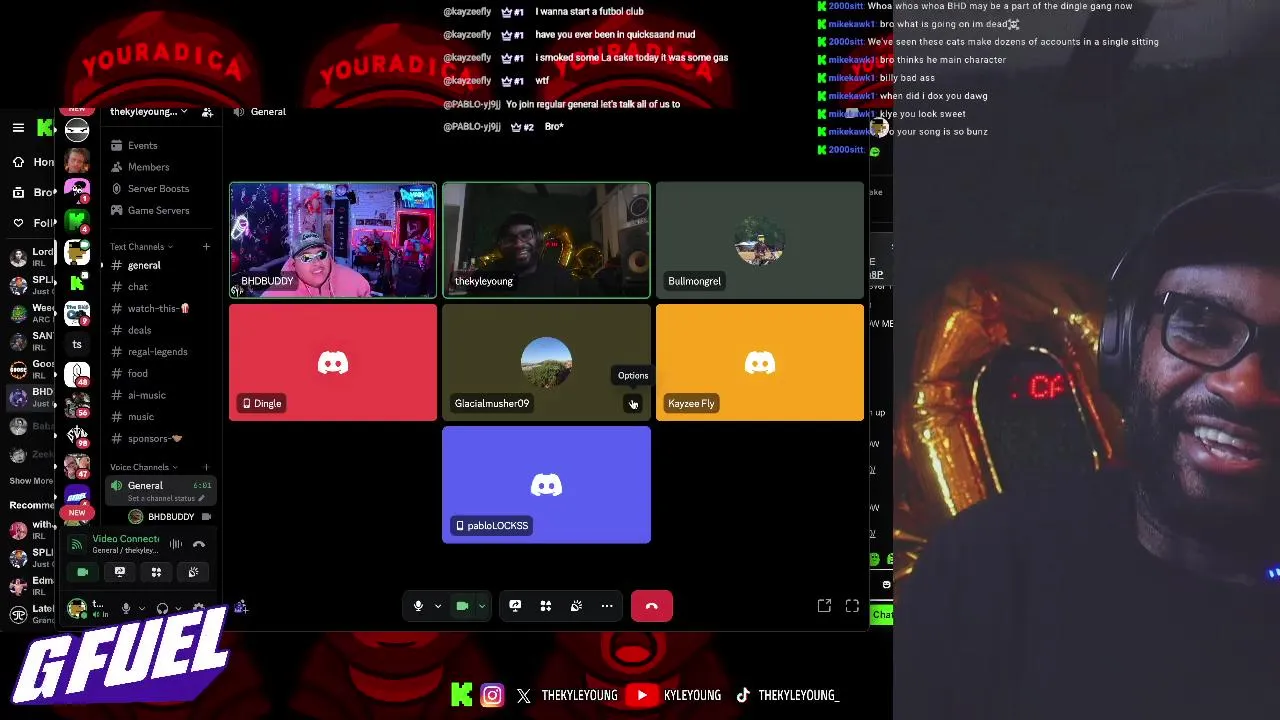Open Game Servers page
This screenshot has height=720, width=1280.
(159, 211)
